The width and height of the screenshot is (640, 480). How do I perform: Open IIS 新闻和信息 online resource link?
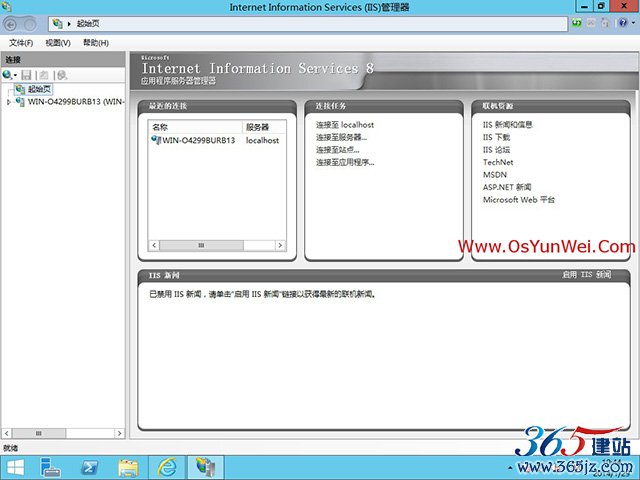[x=507, y=125]
